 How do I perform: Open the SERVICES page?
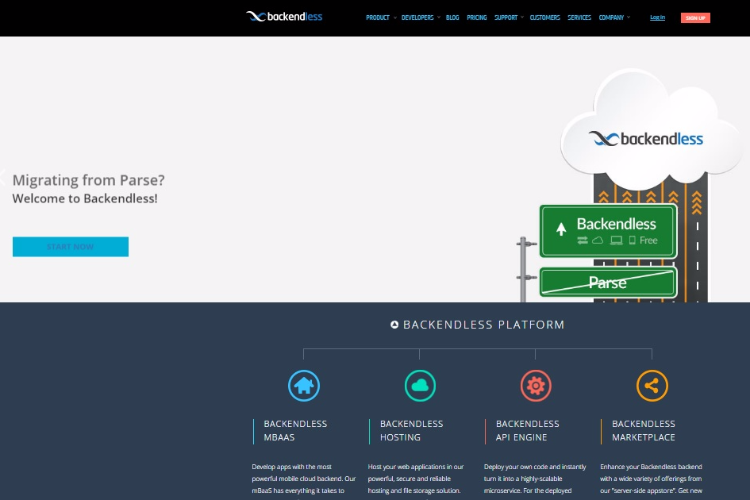click(x=579, y=18)
